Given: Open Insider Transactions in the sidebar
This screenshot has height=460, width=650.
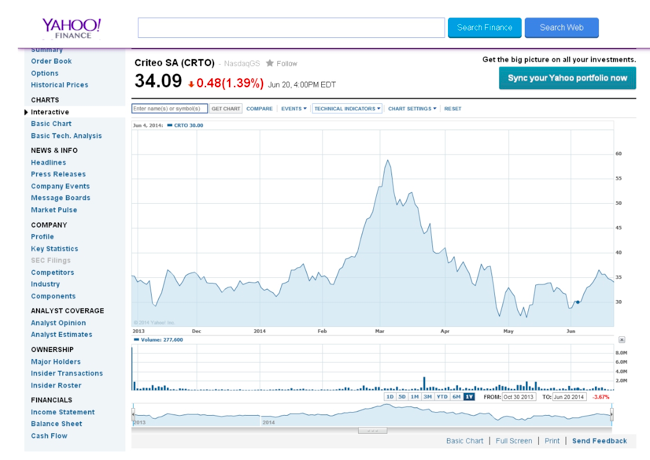Looking at the screenshot, I should click(x=67, y=373).
